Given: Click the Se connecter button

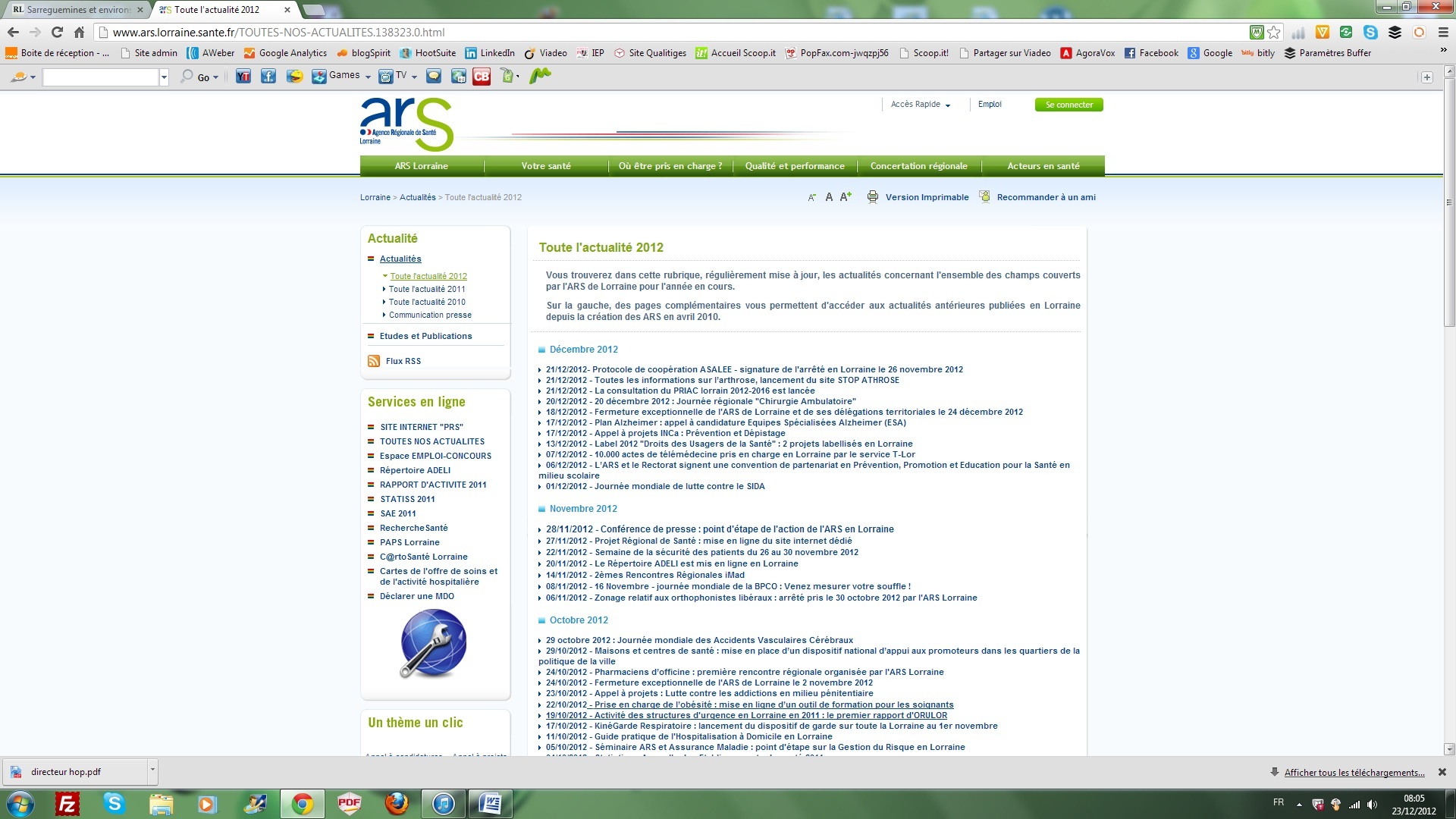Looking at the screenshot, I should 1068,105.
